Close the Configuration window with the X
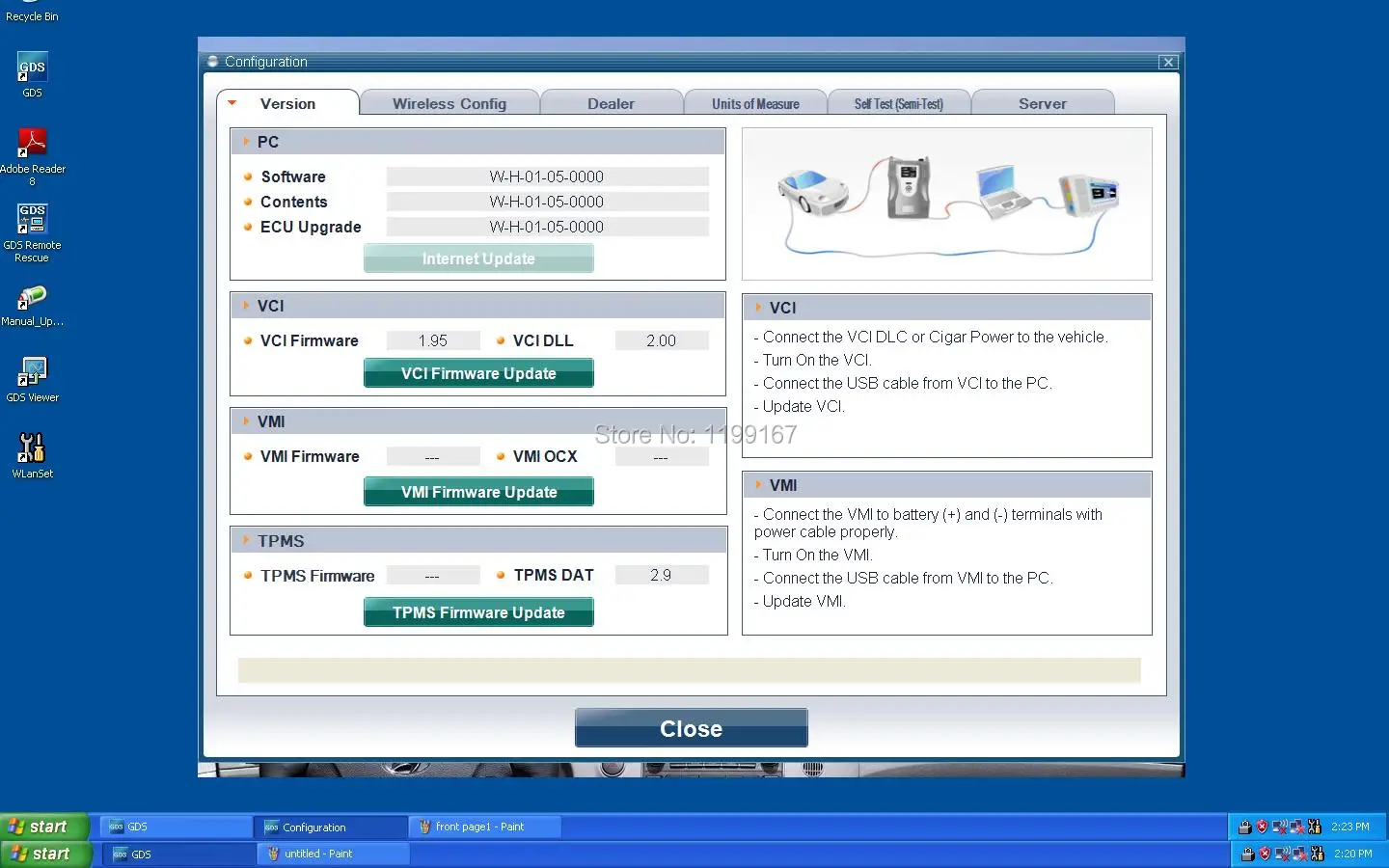 (x=1168, y=62)
